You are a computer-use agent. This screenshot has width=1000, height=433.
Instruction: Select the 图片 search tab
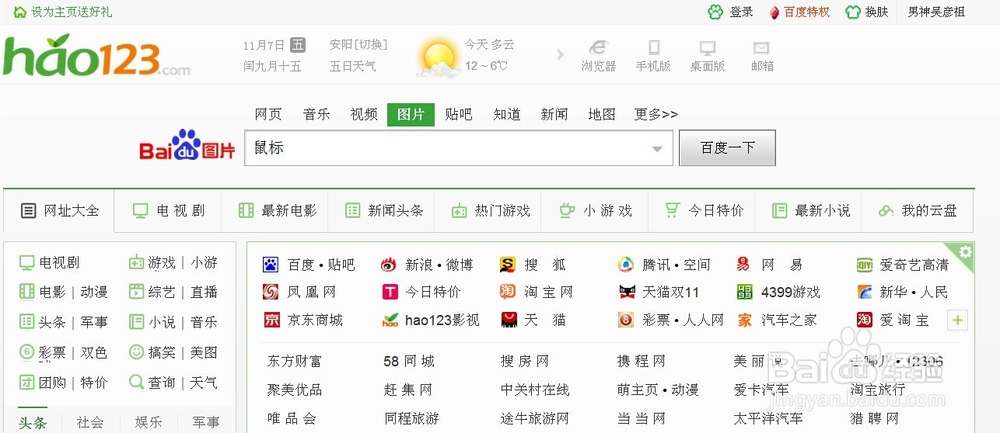411,115
